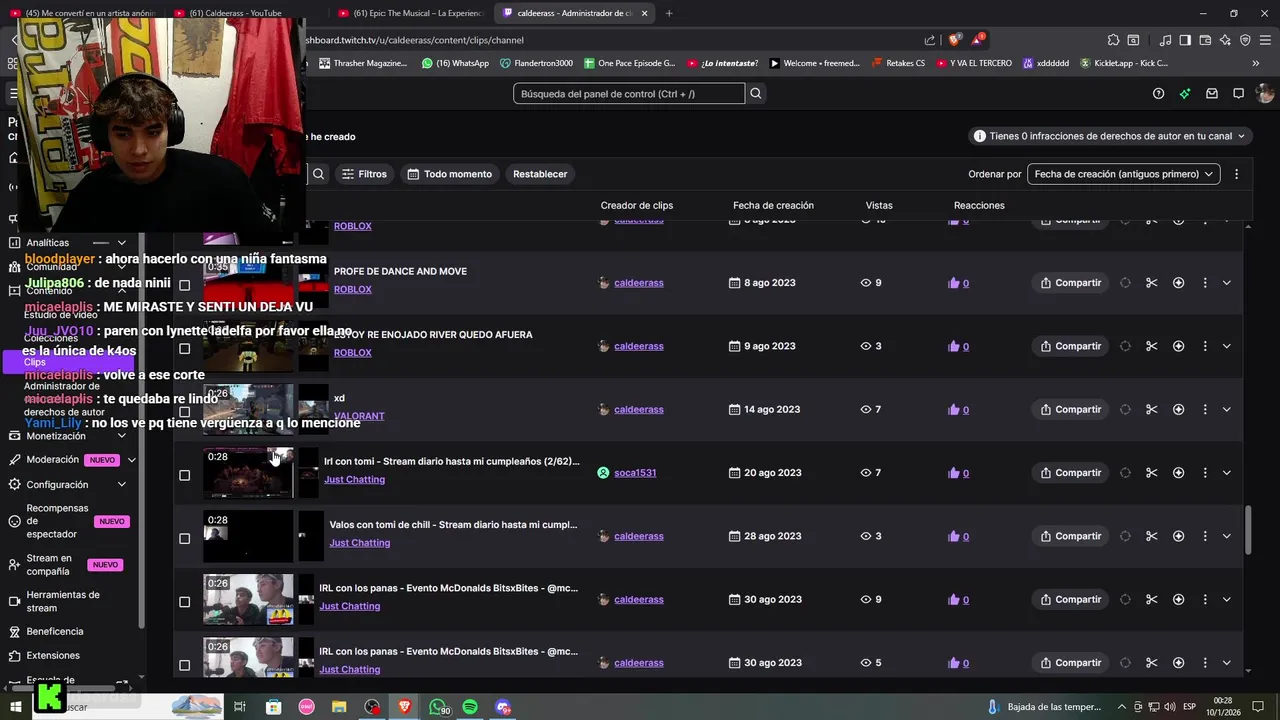Click the thumbs-up icon on the Valos con tomi clip
The width and height of the screenshot is (1280, 720).
coord(953,536)
